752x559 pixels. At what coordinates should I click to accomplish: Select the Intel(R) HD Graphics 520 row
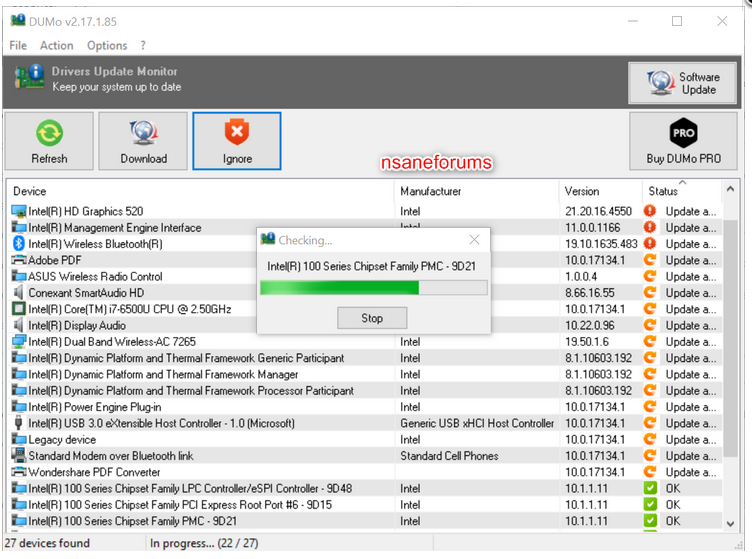pos(365,211)
